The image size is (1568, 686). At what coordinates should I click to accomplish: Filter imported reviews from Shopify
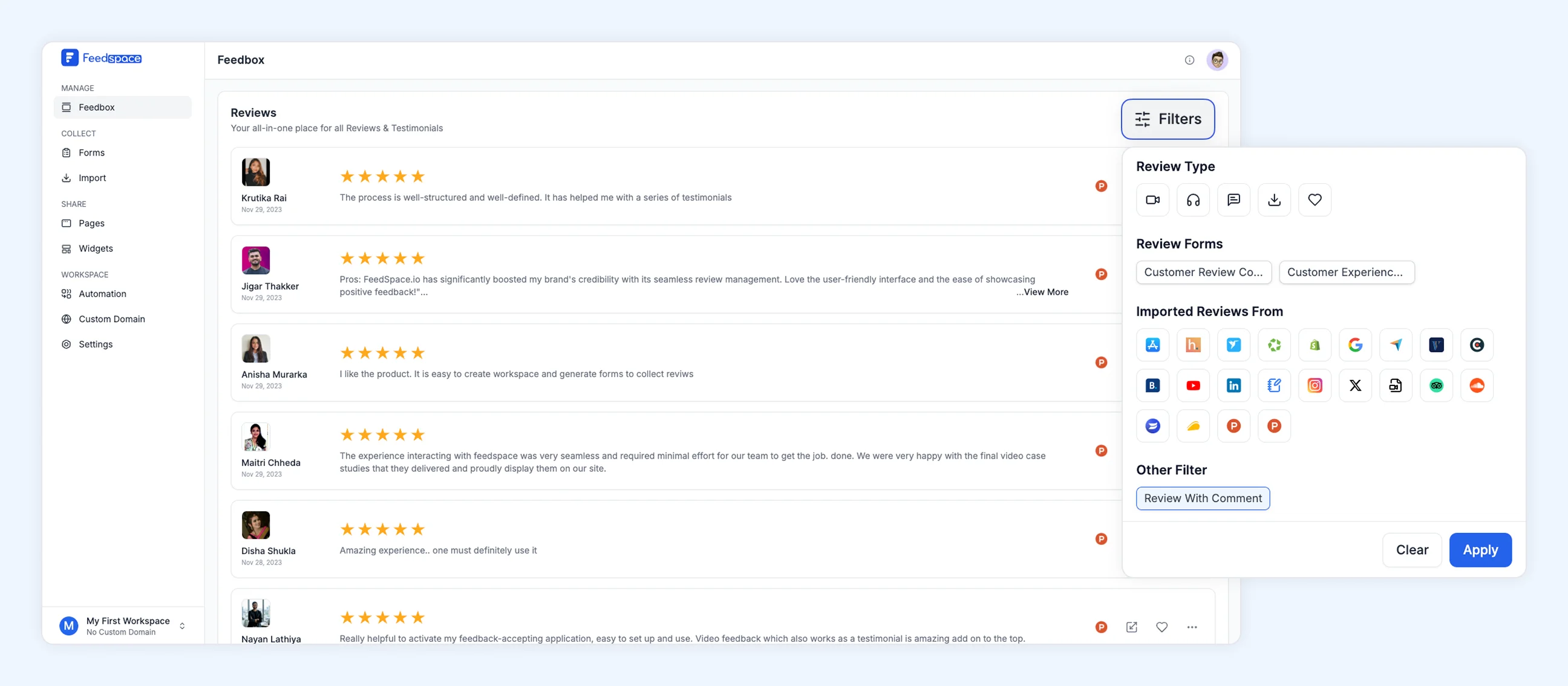1315,345
